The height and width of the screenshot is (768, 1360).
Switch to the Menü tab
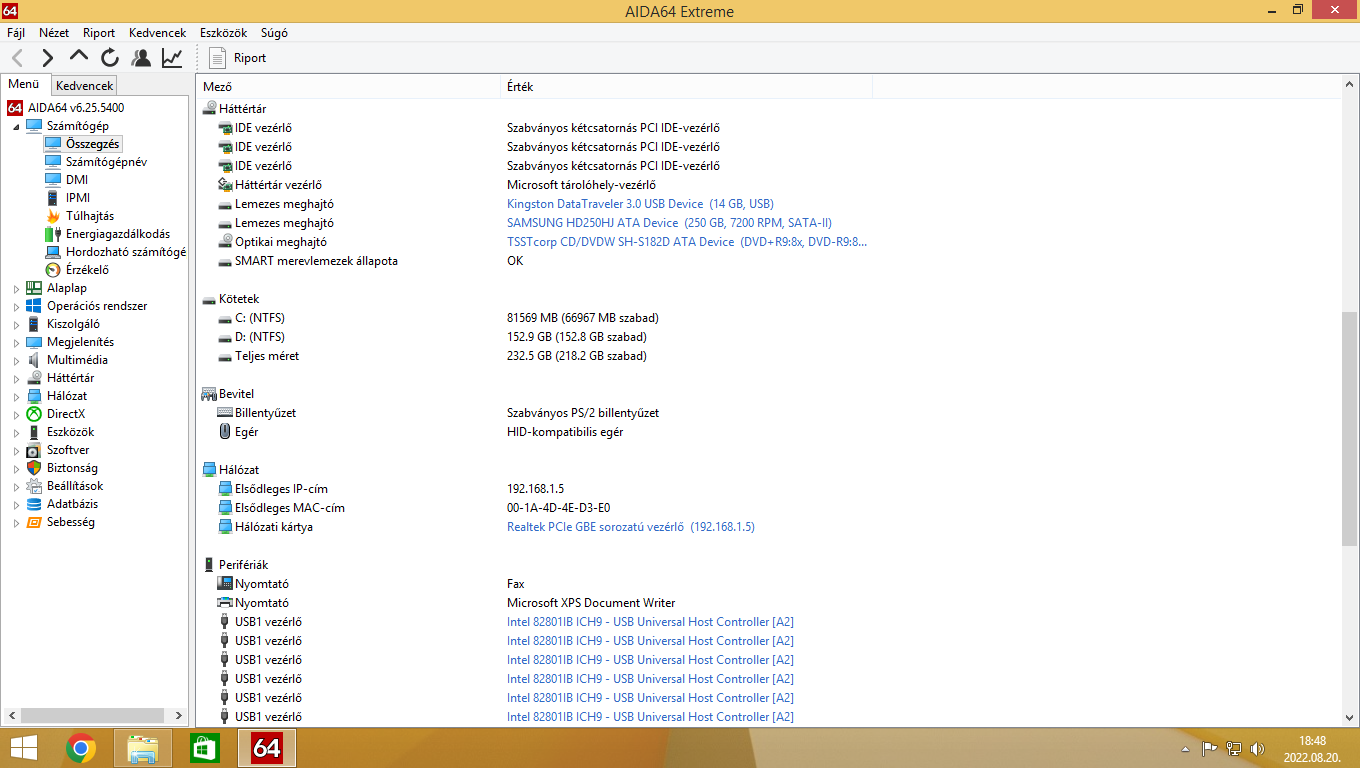pos(24,85)
